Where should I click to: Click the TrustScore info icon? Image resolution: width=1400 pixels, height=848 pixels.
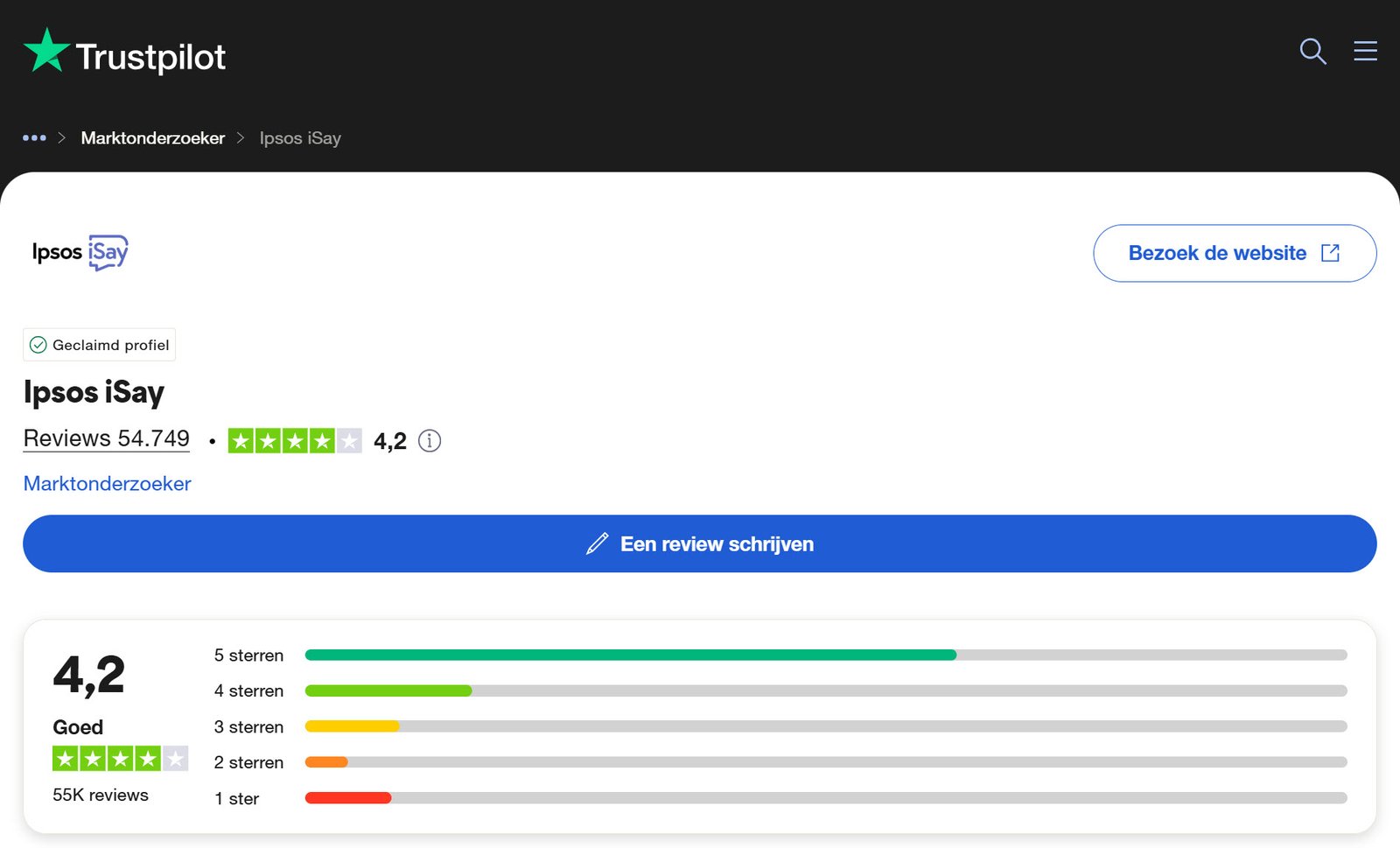point(430,441)
